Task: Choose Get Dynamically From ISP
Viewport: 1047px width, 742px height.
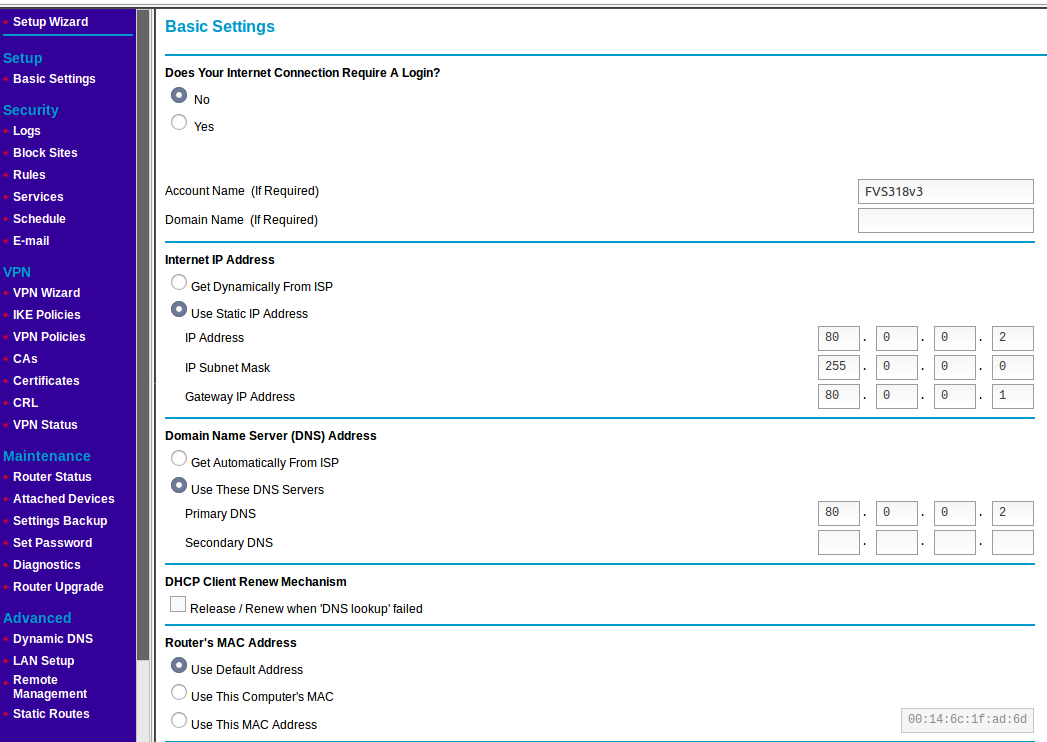Action: pyautogui.click(x=179, y=283)
